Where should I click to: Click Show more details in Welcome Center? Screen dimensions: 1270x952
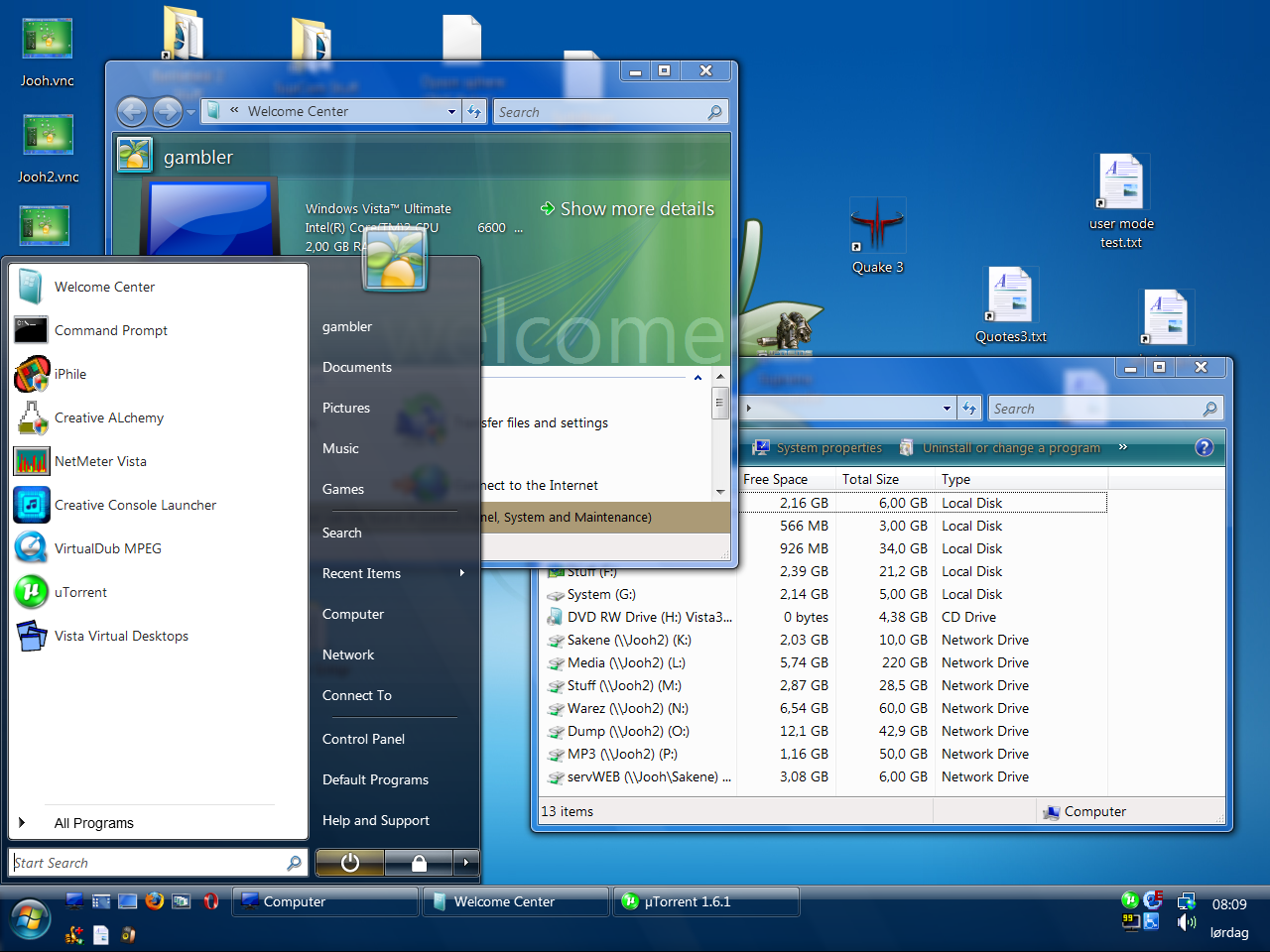coord(627,209)
